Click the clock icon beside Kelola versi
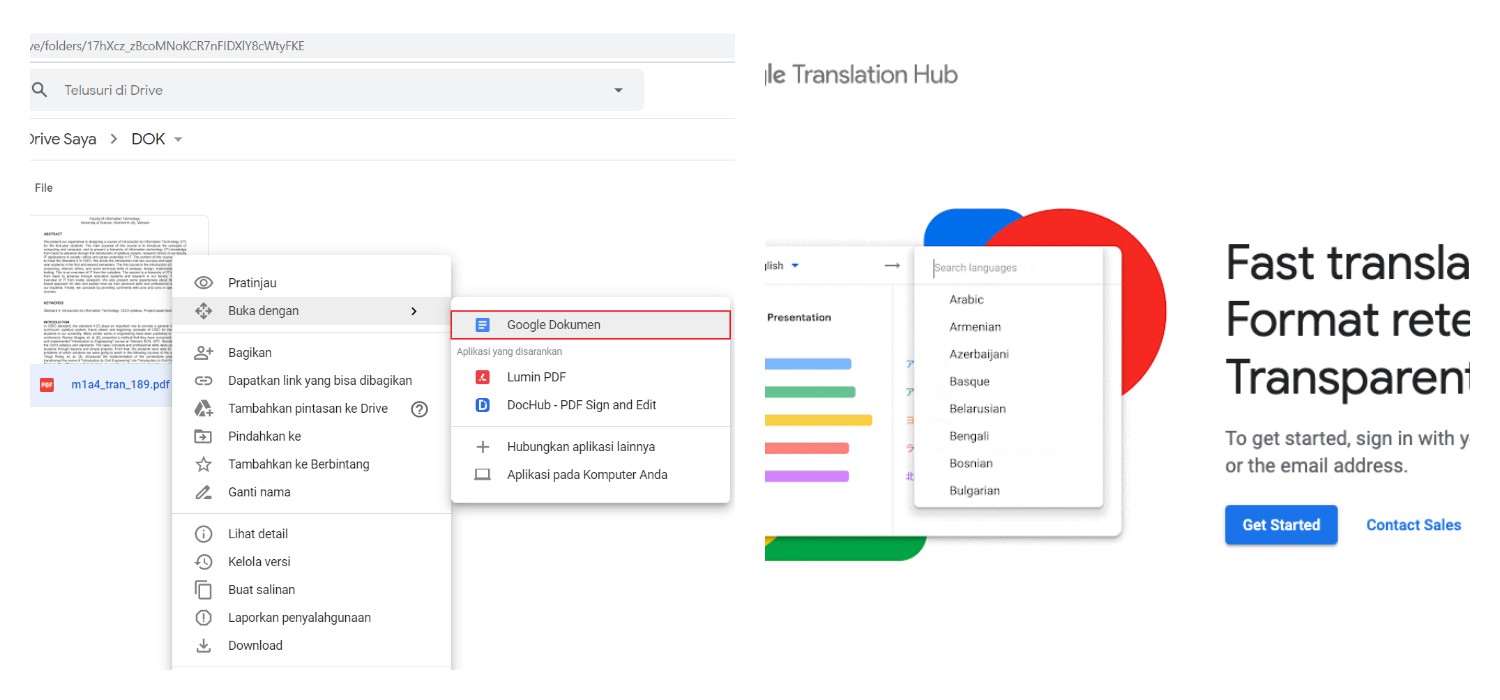The height and width of the screenshot is (700, 1500). click(x=204, y=561)
